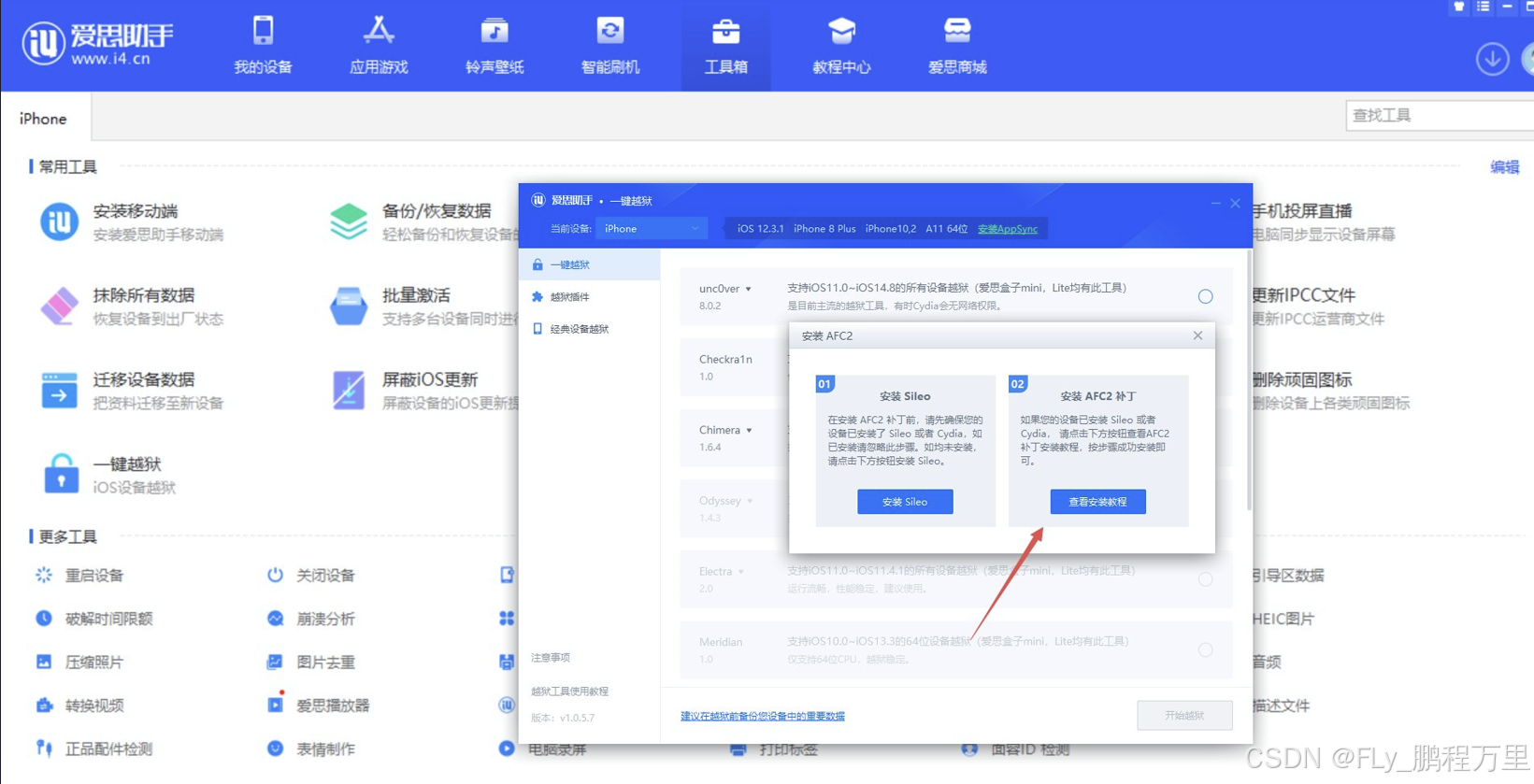
Task: Close the 安装 AFC2 dialog
Action: (1197, 335)
